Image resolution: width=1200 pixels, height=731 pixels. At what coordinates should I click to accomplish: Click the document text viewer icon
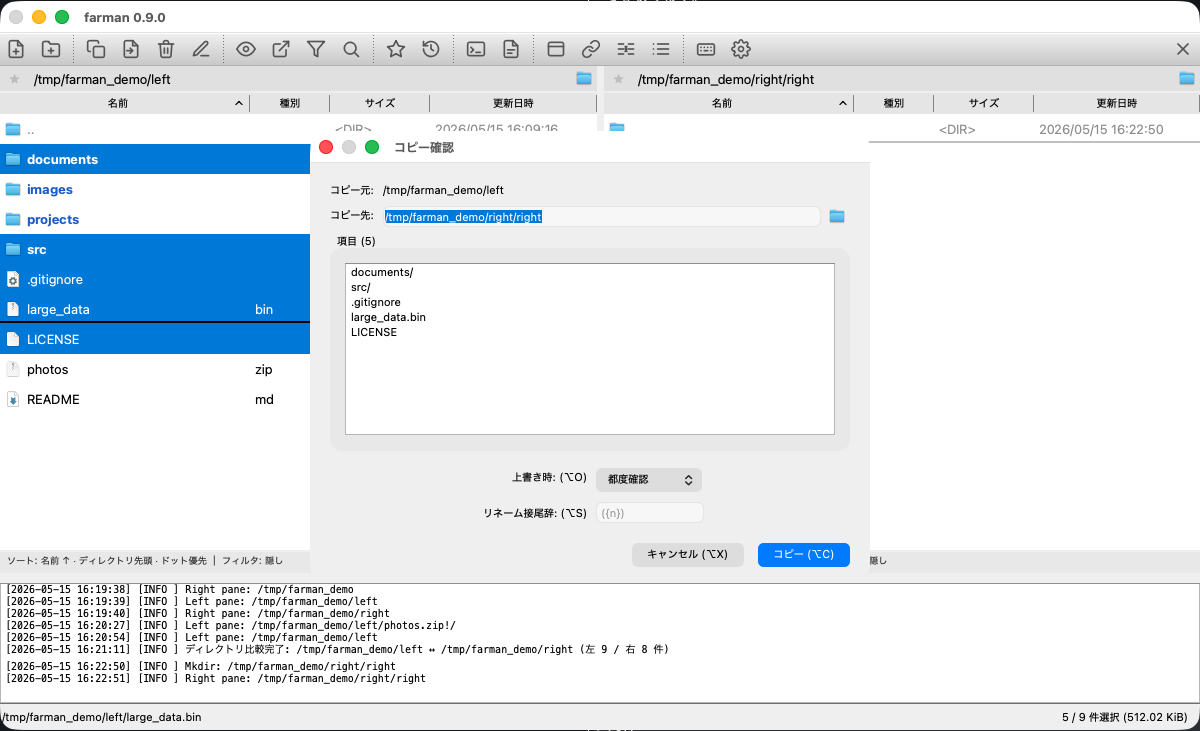point(511,48)
